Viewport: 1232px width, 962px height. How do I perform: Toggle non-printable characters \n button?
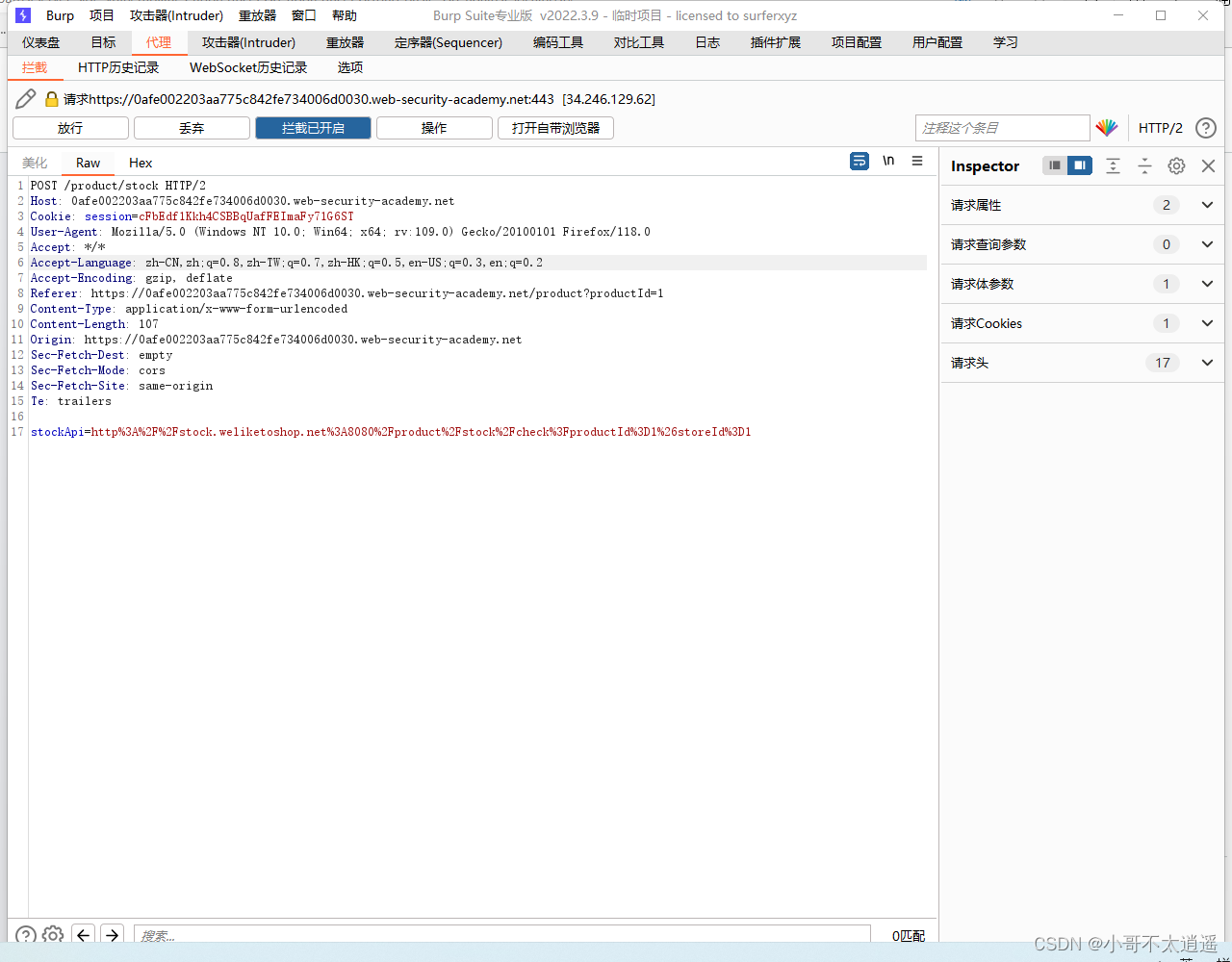[x=888, y=161]
